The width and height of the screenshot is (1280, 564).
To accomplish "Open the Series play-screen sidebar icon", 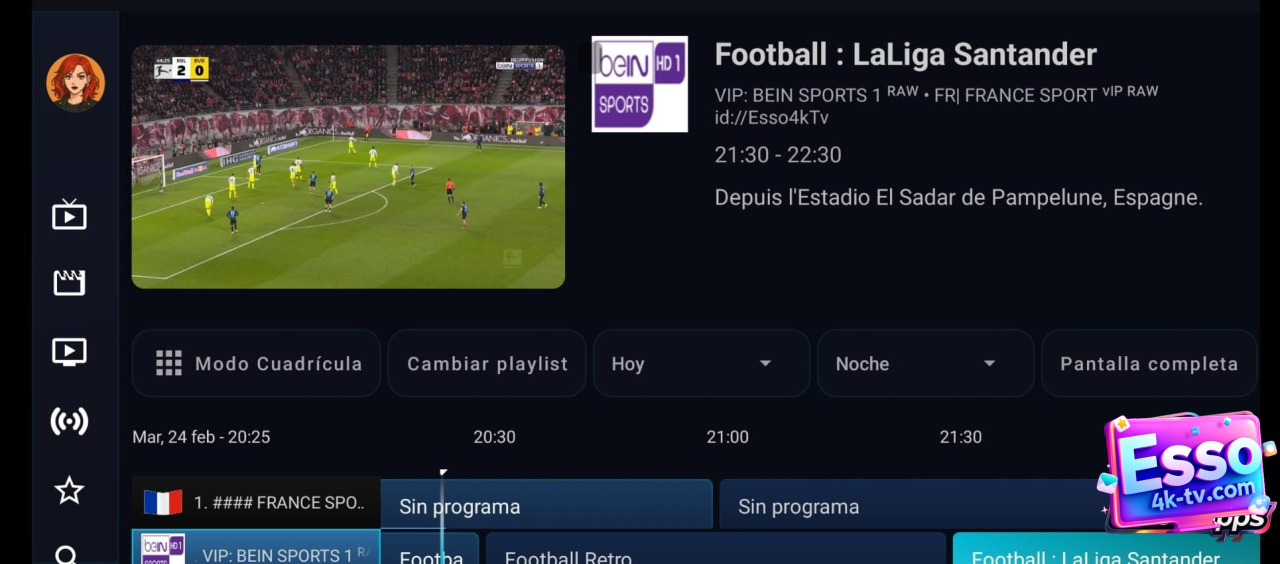I will 69,352.
